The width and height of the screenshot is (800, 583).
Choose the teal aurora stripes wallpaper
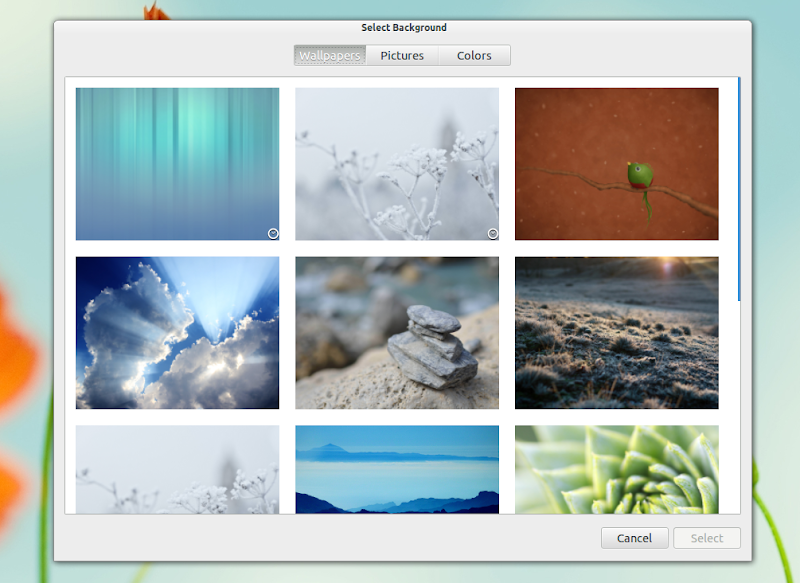pos(178,164)
